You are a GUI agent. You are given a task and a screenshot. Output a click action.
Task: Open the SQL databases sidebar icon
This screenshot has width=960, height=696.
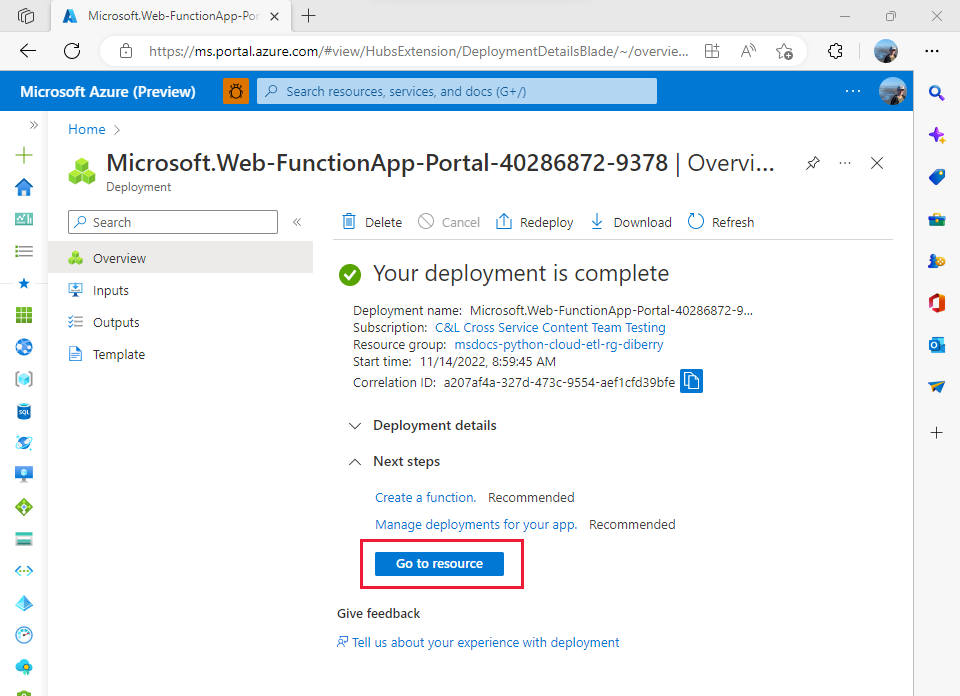pyautogui.click(x=24, y=411)
